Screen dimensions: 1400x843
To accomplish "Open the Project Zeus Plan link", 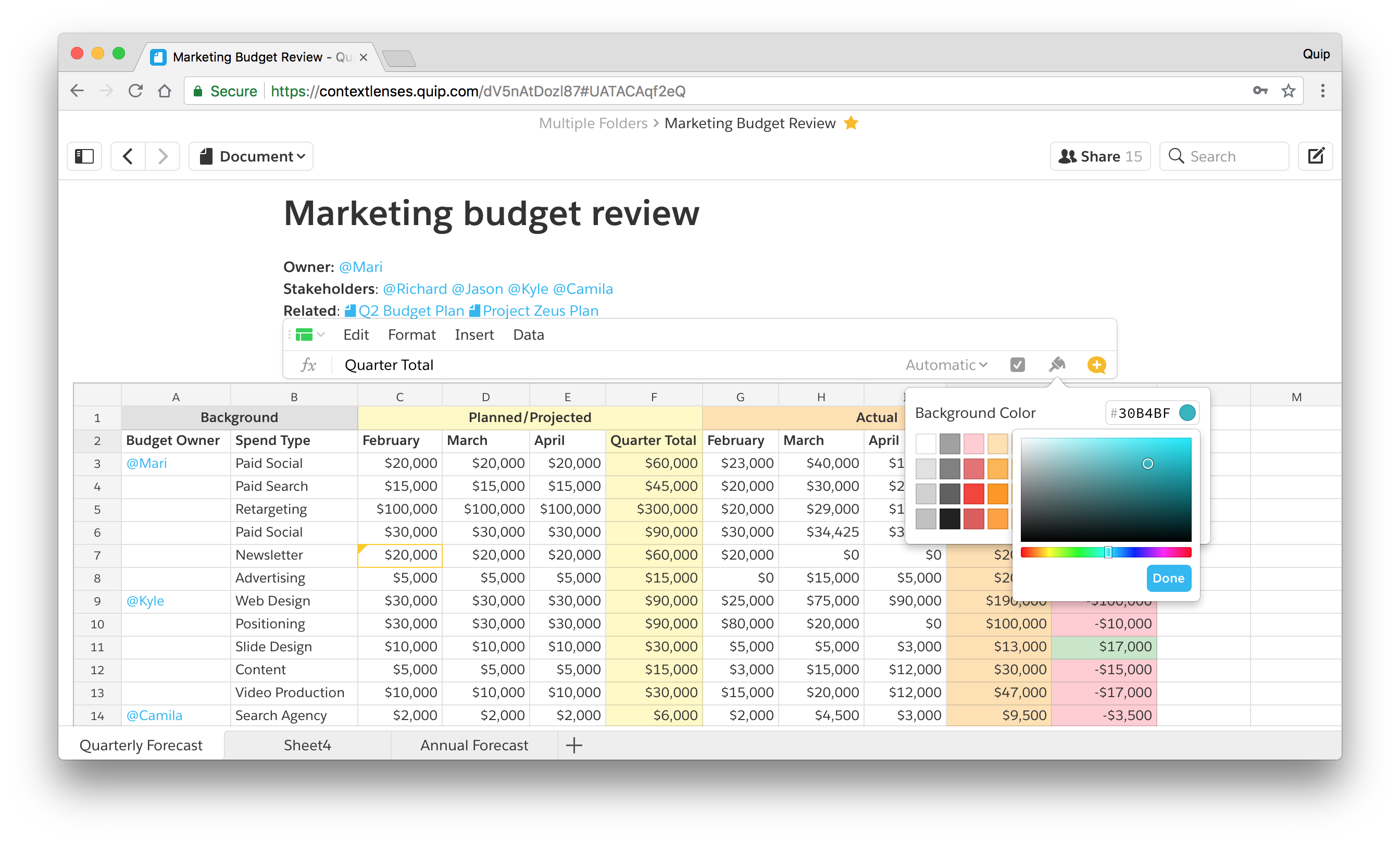I will pyautogui.click(x=534, y=311).
